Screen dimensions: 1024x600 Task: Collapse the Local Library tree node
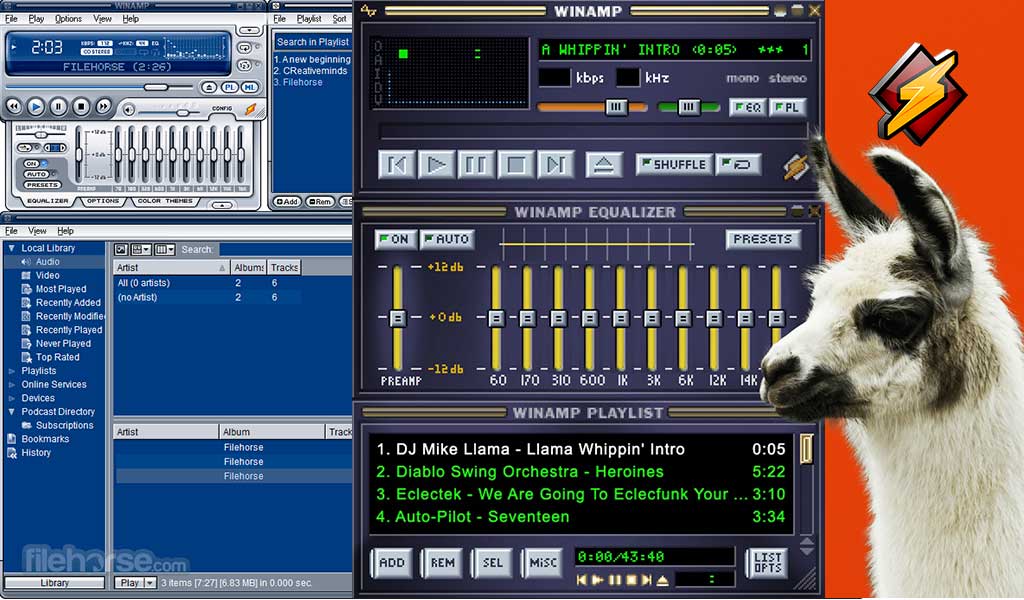coord(11,248)
